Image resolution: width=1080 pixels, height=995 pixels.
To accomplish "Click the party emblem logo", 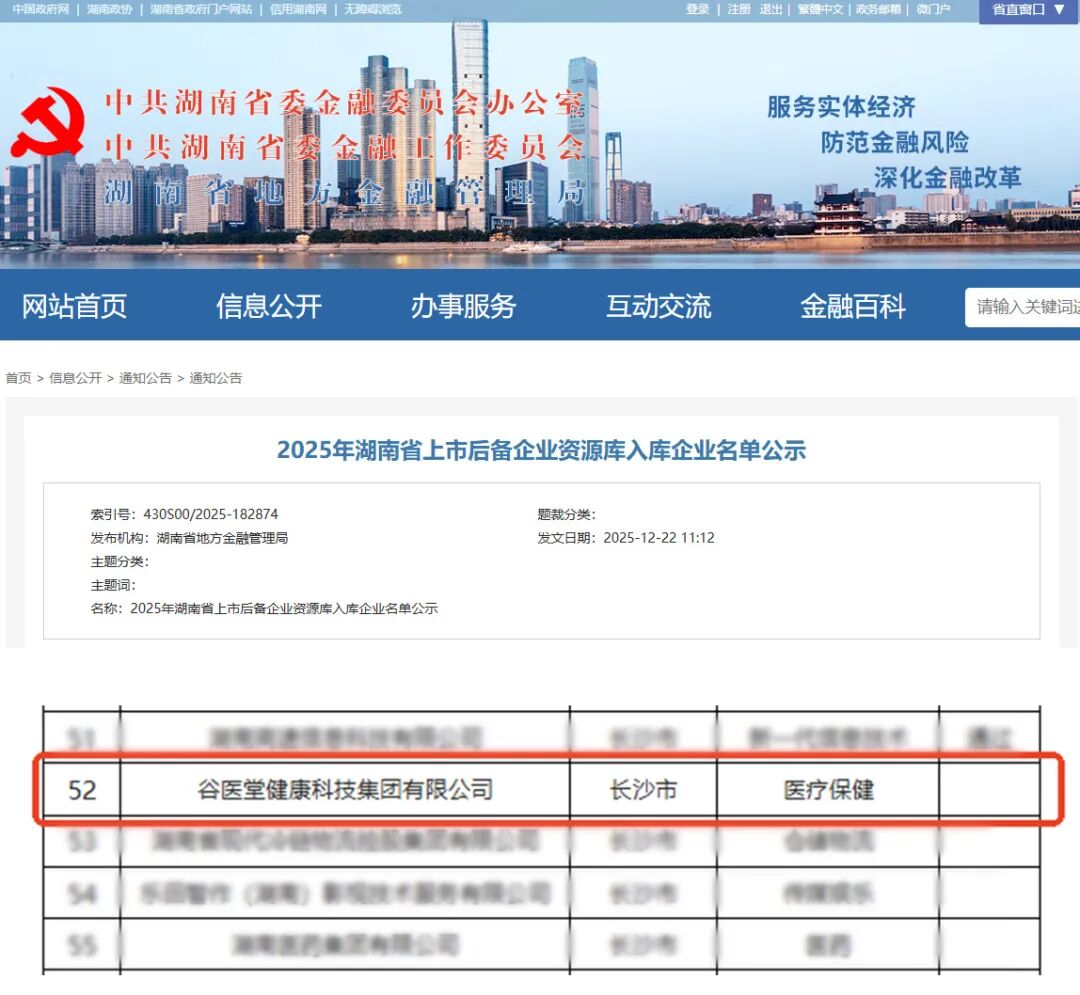I will point(48,124).
